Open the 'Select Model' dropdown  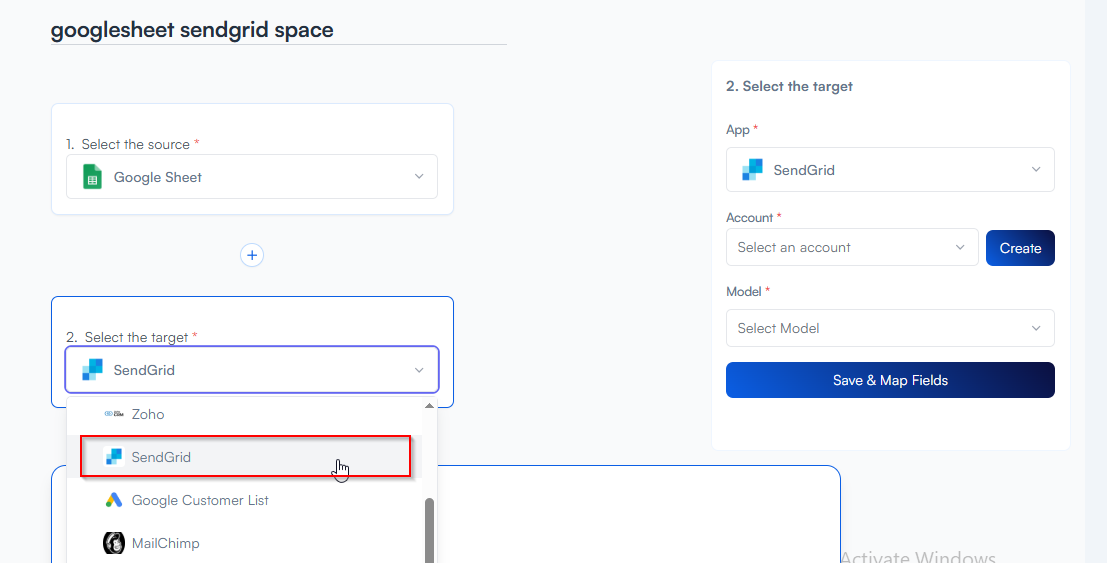coord(889,328)
